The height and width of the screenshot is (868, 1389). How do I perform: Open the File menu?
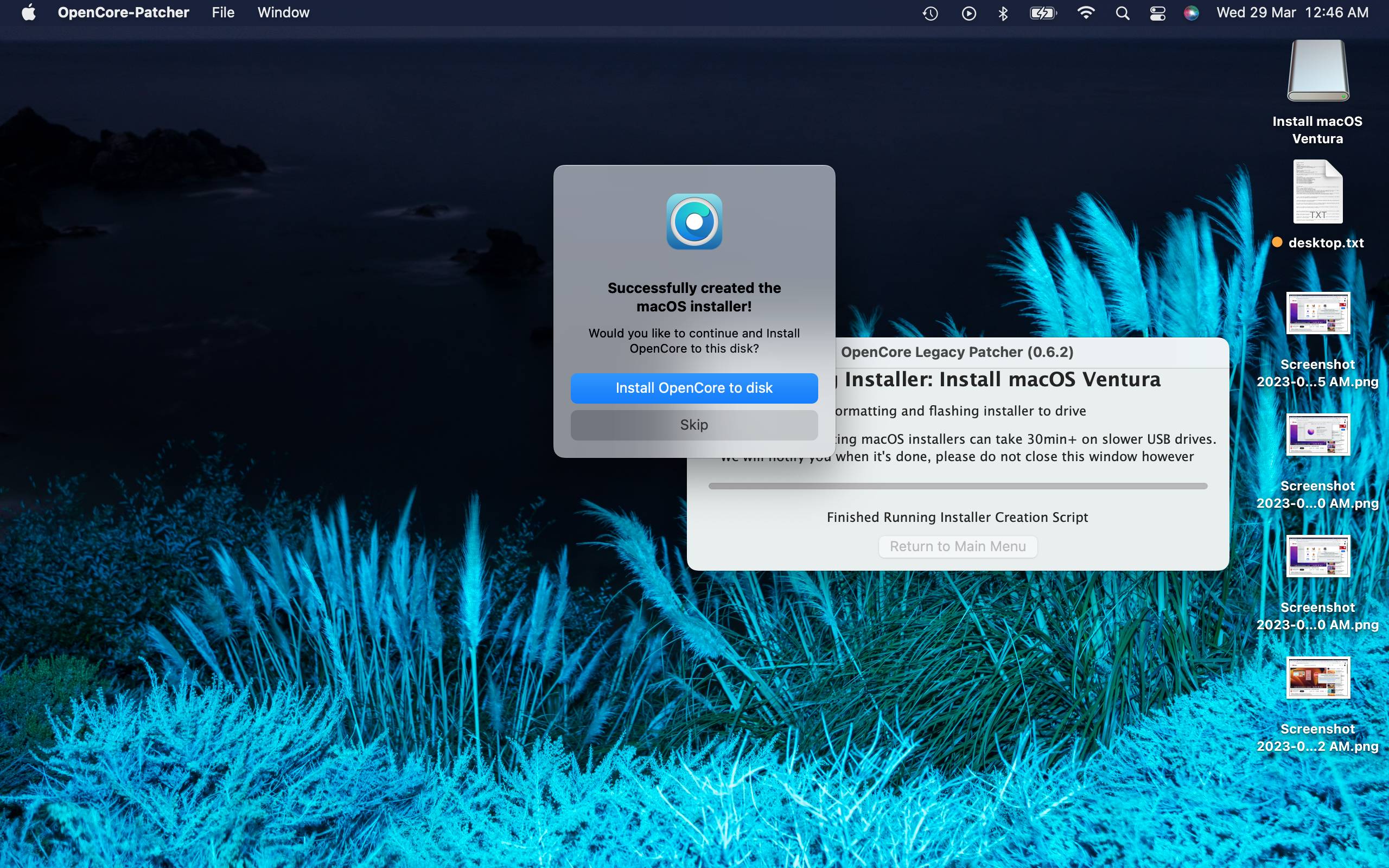tap(224, 12)
